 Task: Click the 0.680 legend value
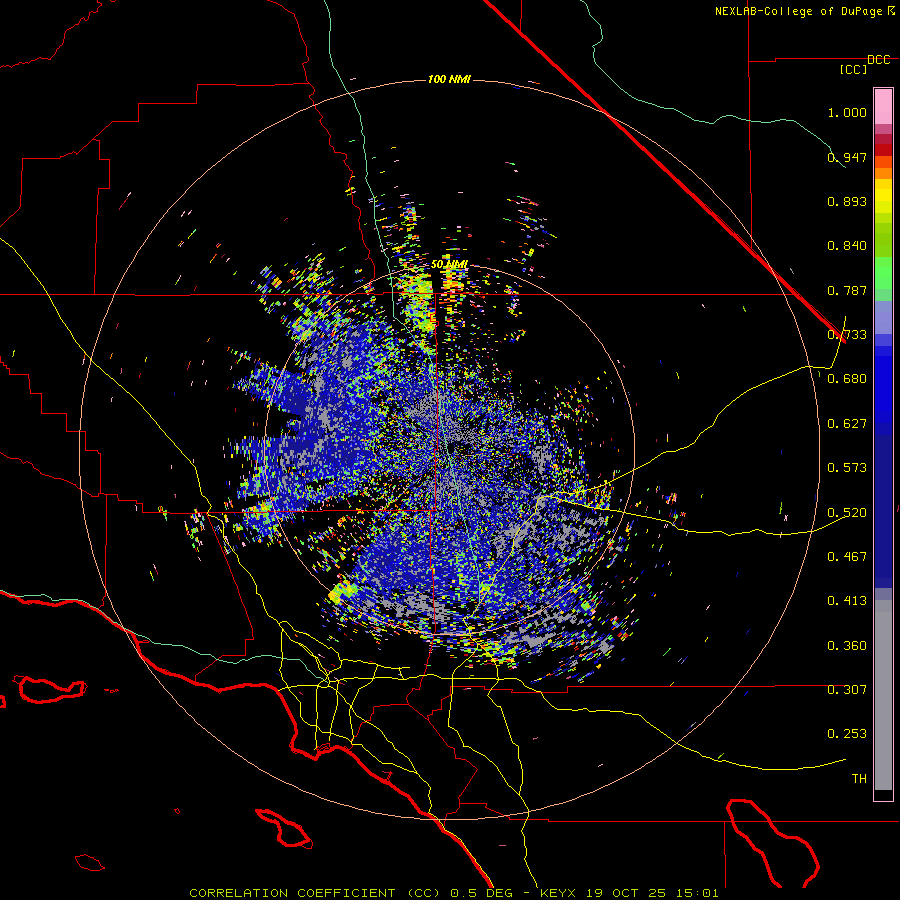tap(847, 379)
